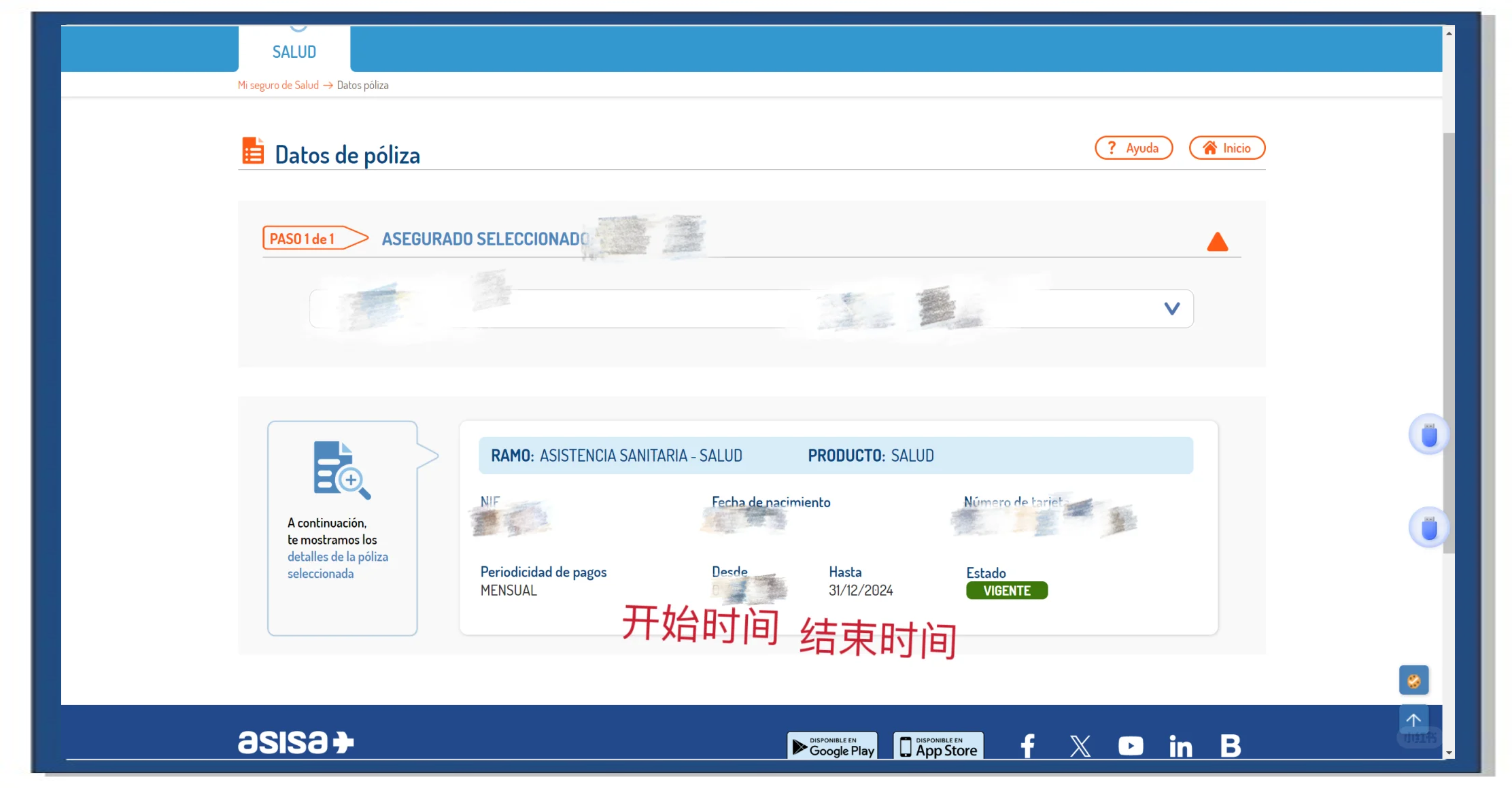Click the Datos póliza breadcrumb text
The height and width of the screenshot is (788, 1512).
pos(362,85)
